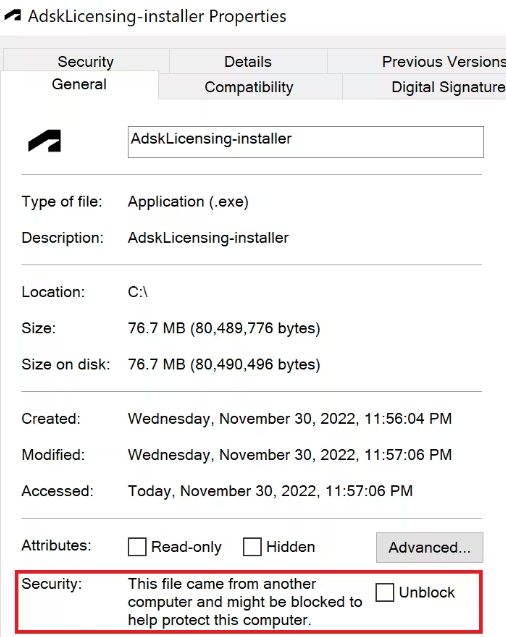Image resolution: width=506 pixels, height=637 pixels.
Task: Click the 'Accessed:' label
Action: (x=57, y=491)
